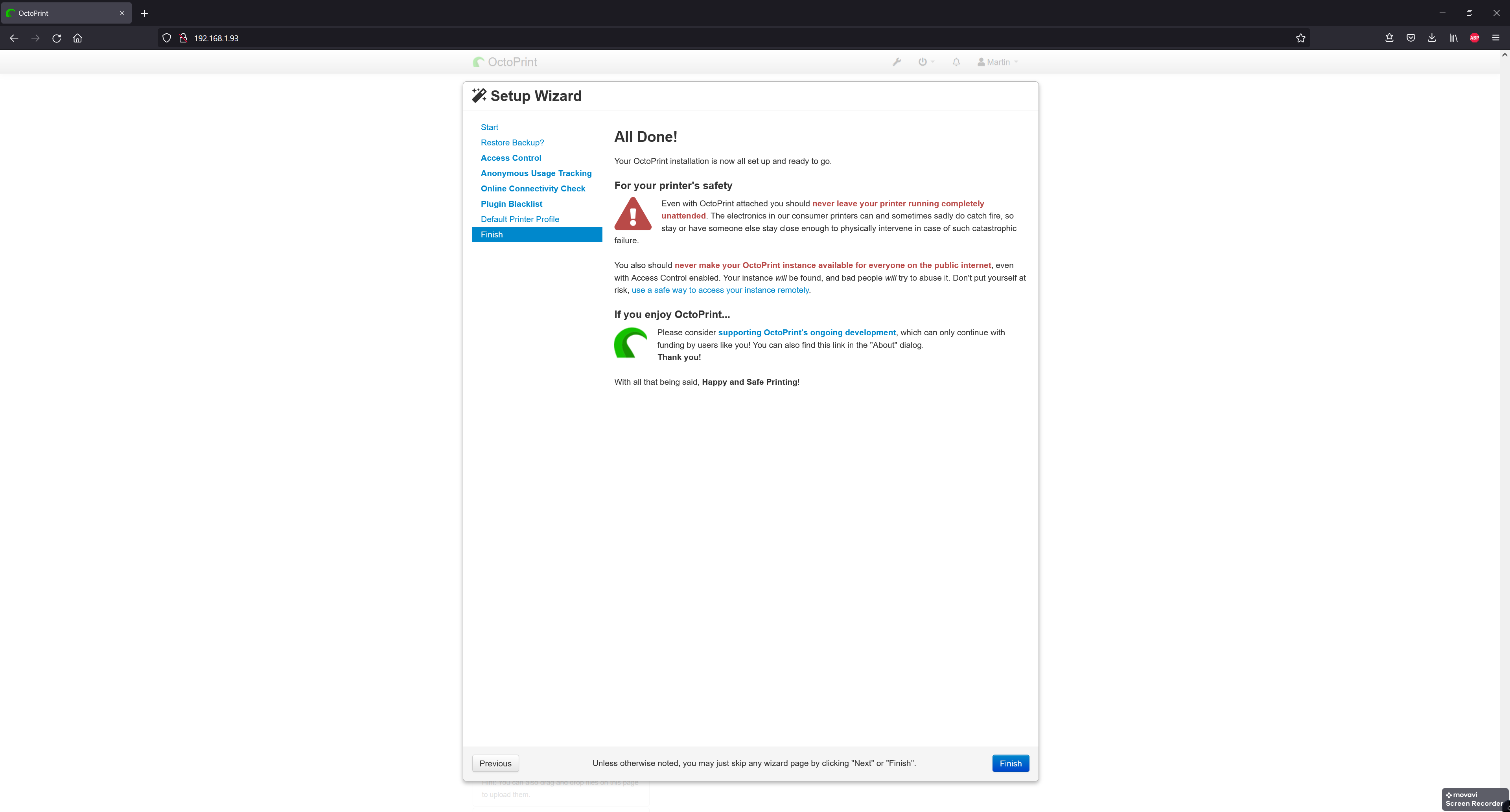The width and height of the screenshot is (1510, 812).
Task: Click the Finish button to complete setup
Action: (x=1010, y=763)
